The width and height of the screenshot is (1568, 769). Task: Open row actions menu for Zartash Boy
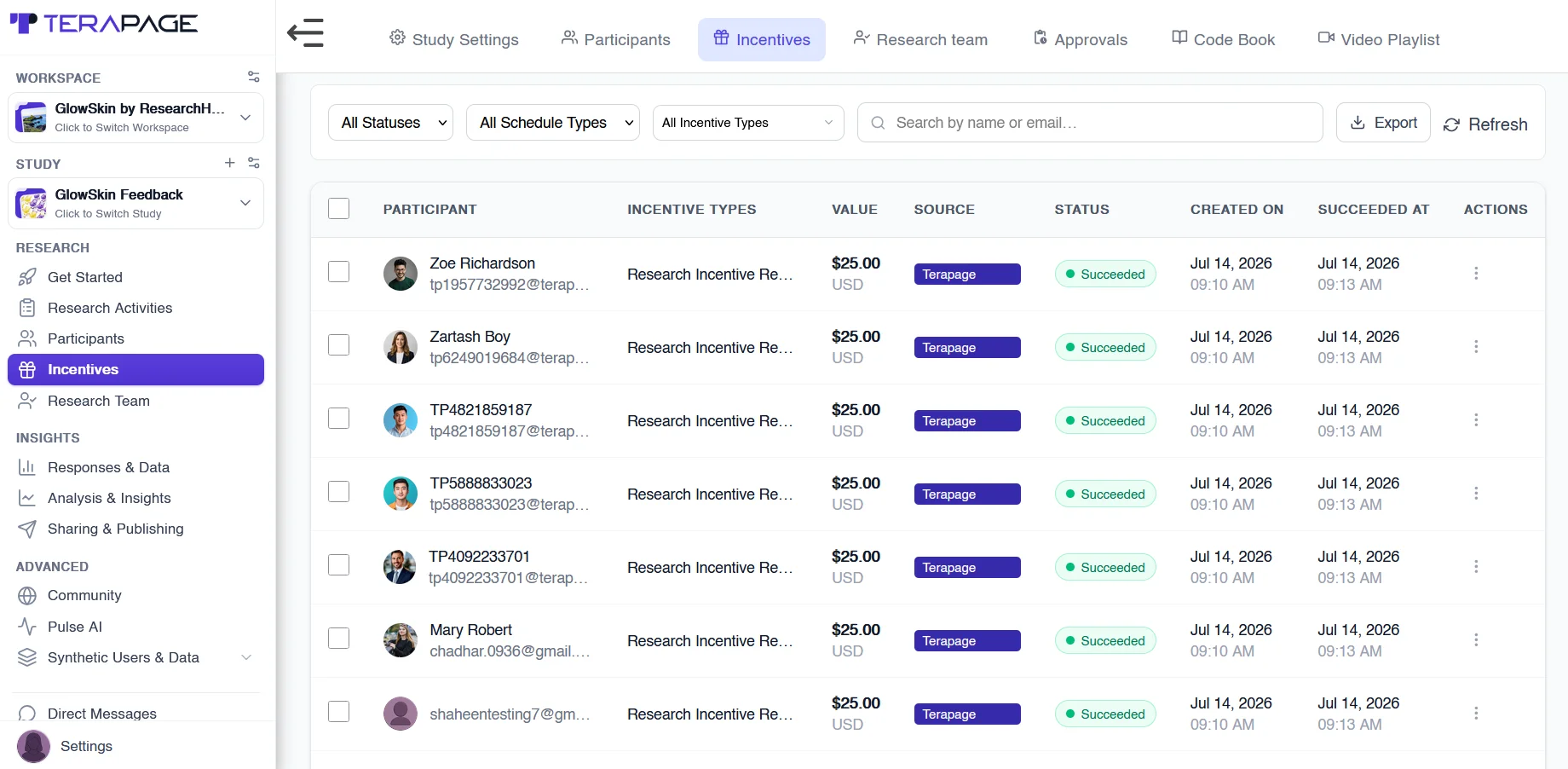(x=1476, y=347)
